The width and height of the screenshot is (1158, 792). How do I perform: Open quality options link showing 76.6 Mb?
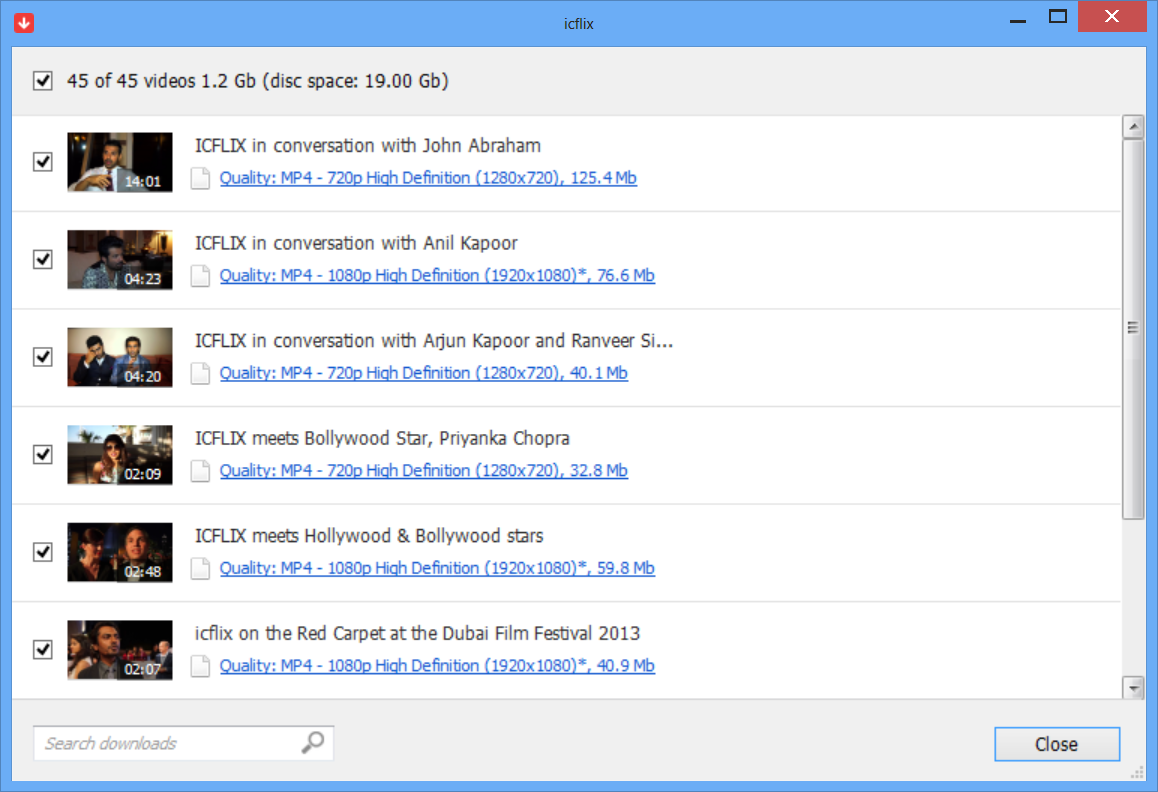pyautogui.click(x=437, y=276)
